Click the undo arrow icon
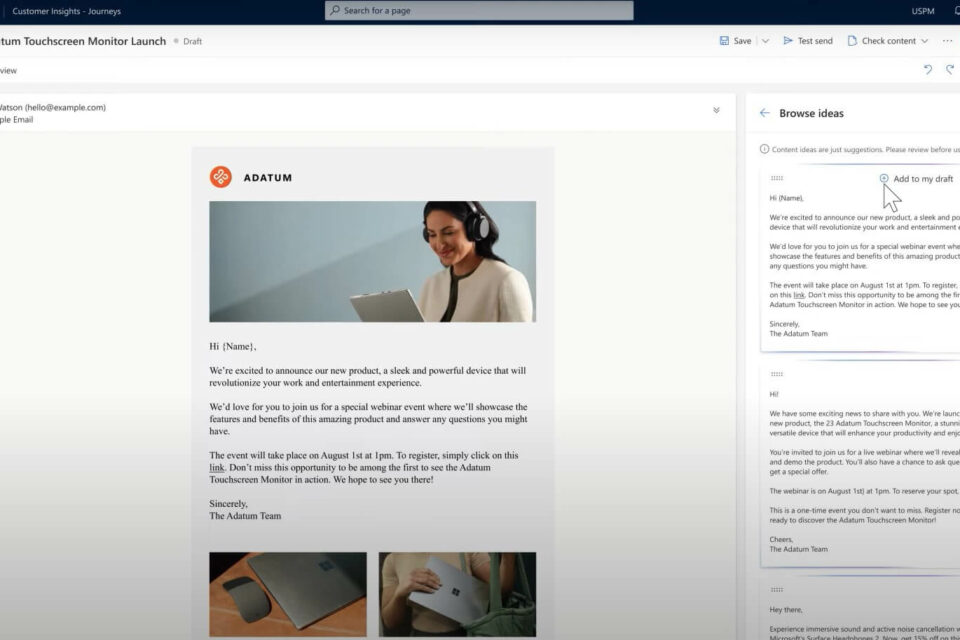 (x=928, y=70)
